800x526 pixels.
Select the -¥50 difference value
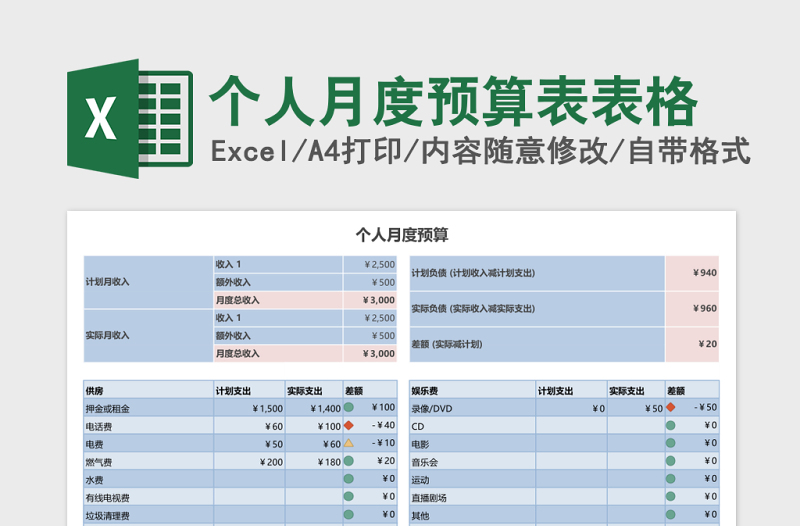click(x=706, y=407)
